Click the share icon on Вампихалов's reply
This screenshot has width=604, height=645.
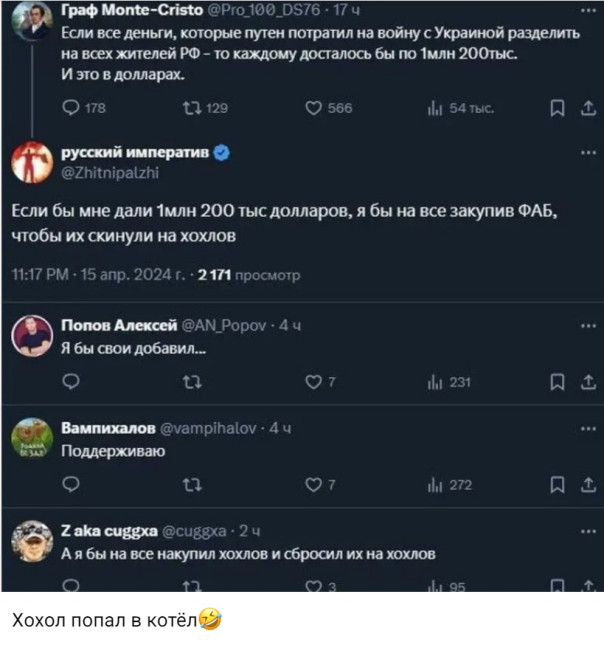click(x=587, y=485)
